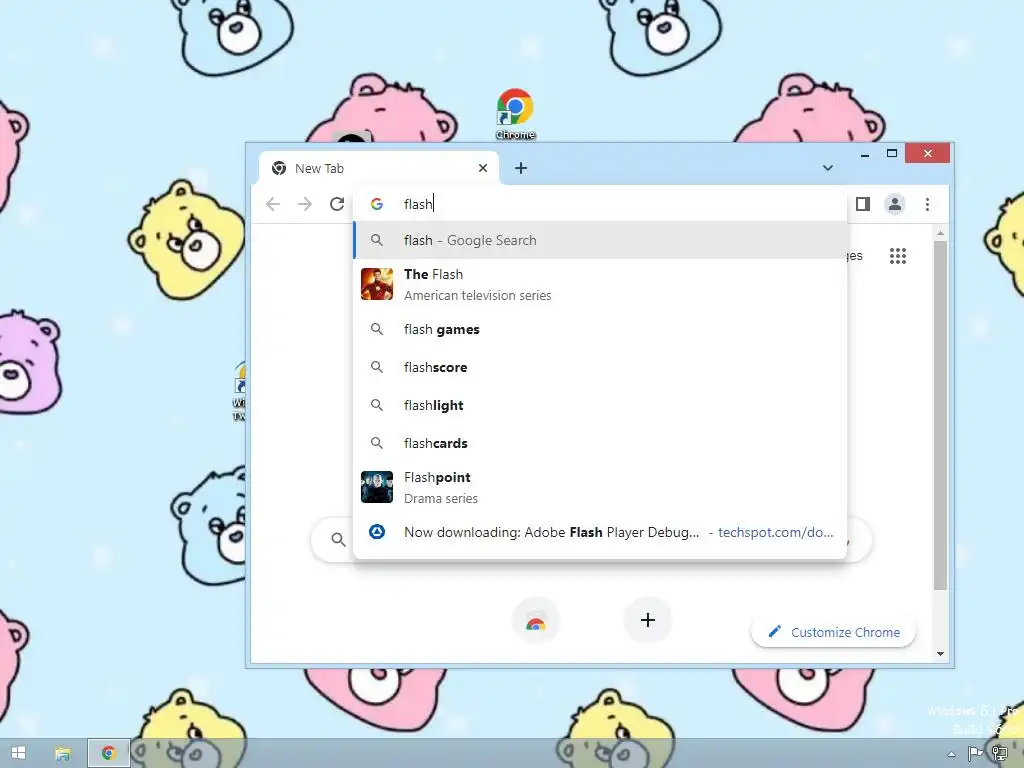Click search magnifier next to 'flashscore'
The image size is (1024, 768).
[377, 367]
